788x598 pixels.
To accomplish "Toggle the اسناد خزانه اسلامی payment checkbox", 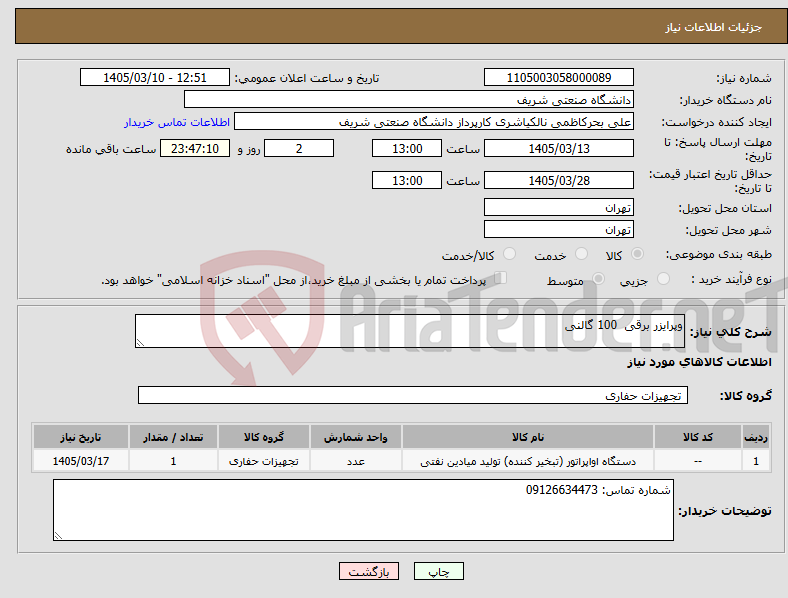I will pyautogui.click(x=501, y=277).
